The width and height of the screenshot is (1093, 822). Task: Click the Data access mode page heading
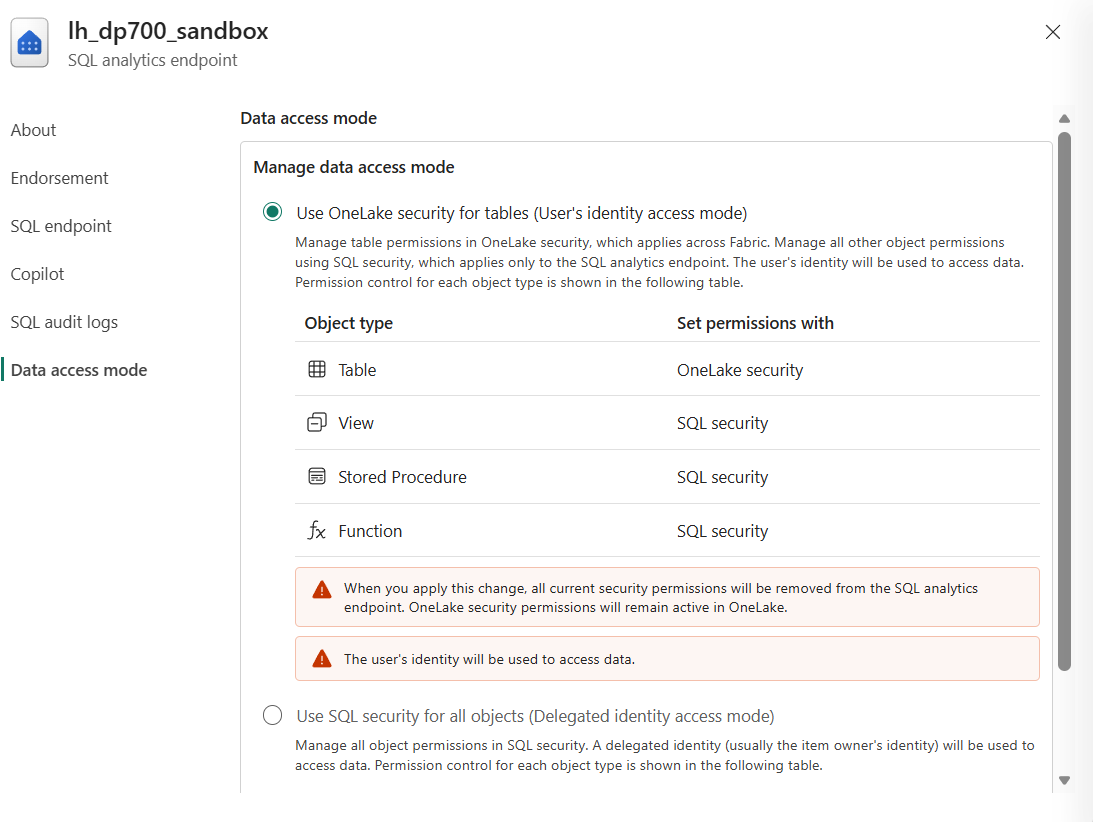pos(308,119)
